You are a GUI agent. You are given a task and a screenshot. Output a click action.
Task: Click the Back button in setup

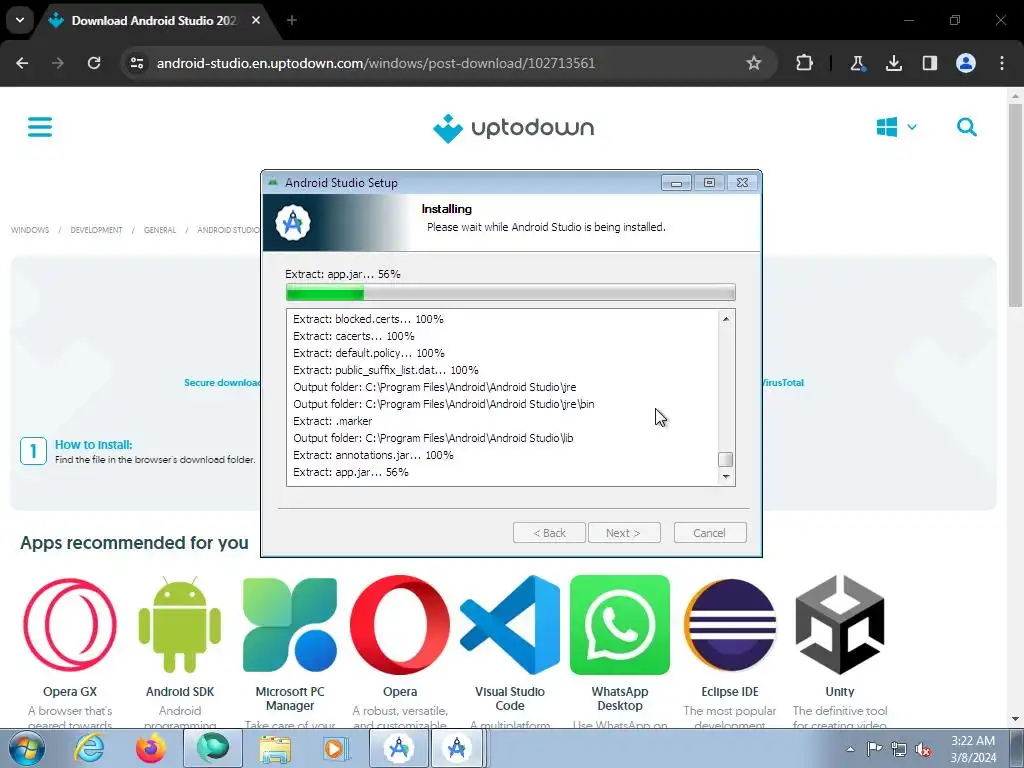pos(549,533)
